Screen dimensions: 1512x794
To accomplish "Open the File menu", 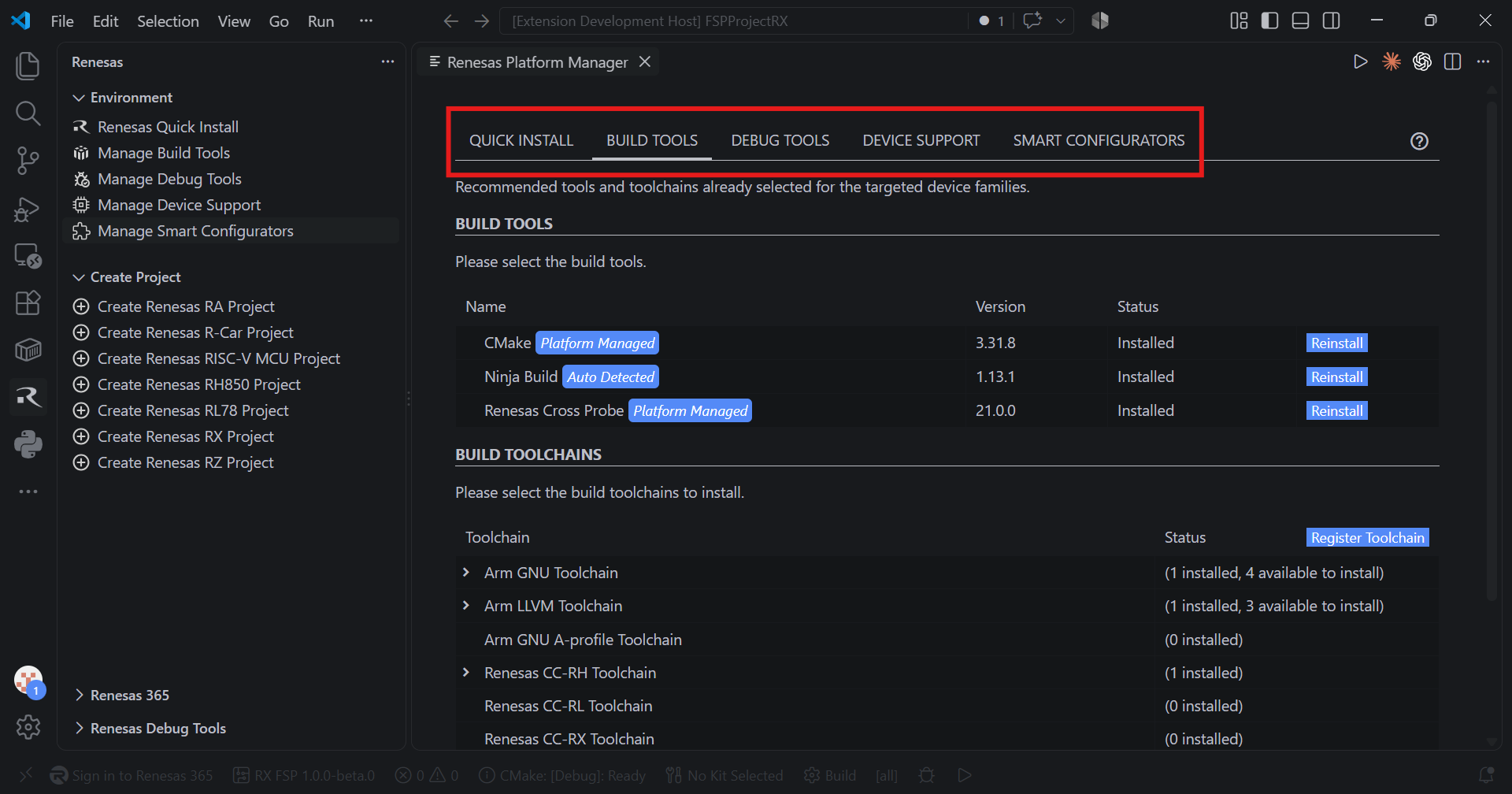I will (x=62, y=21).
